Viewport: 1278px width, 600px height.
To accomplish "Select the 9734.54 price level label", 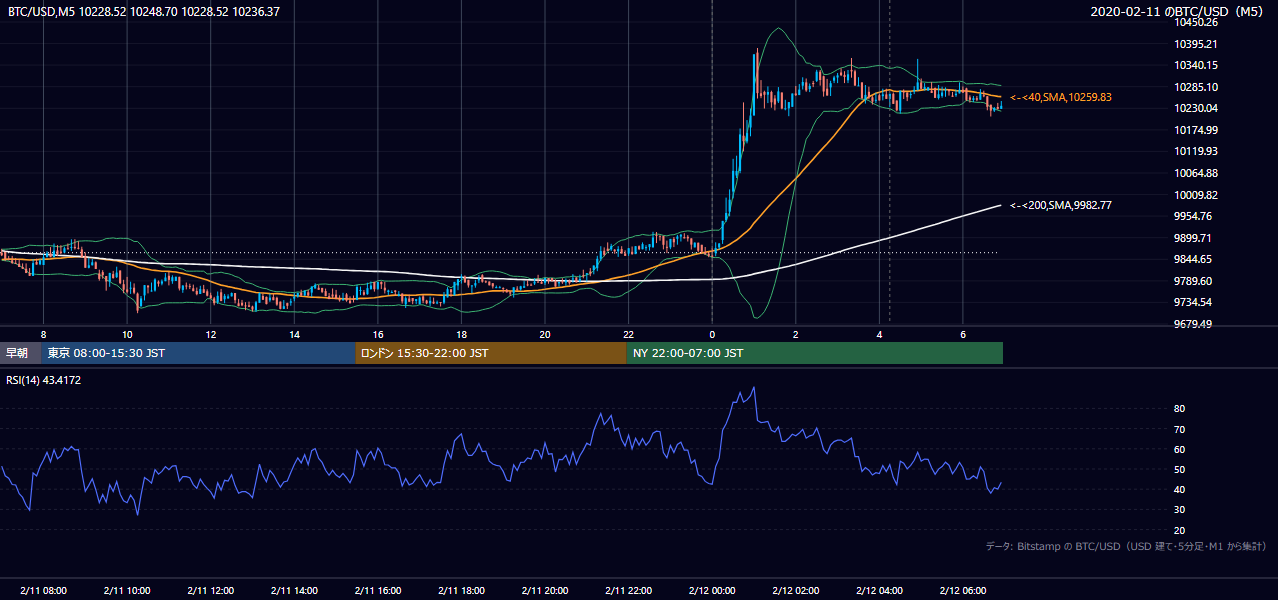I will click(x=1194, y=302).
